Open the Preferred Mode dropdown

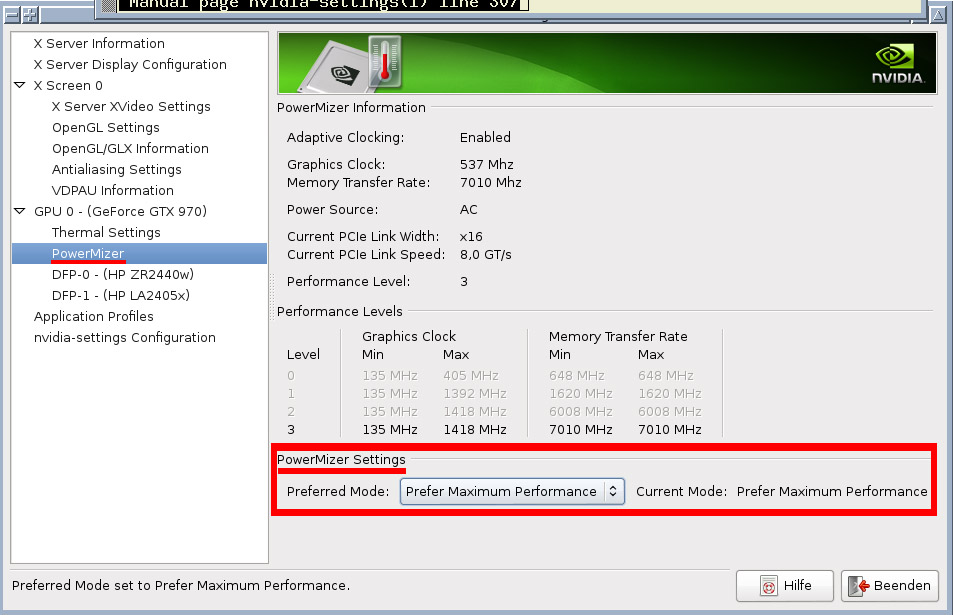coord(512,492)
